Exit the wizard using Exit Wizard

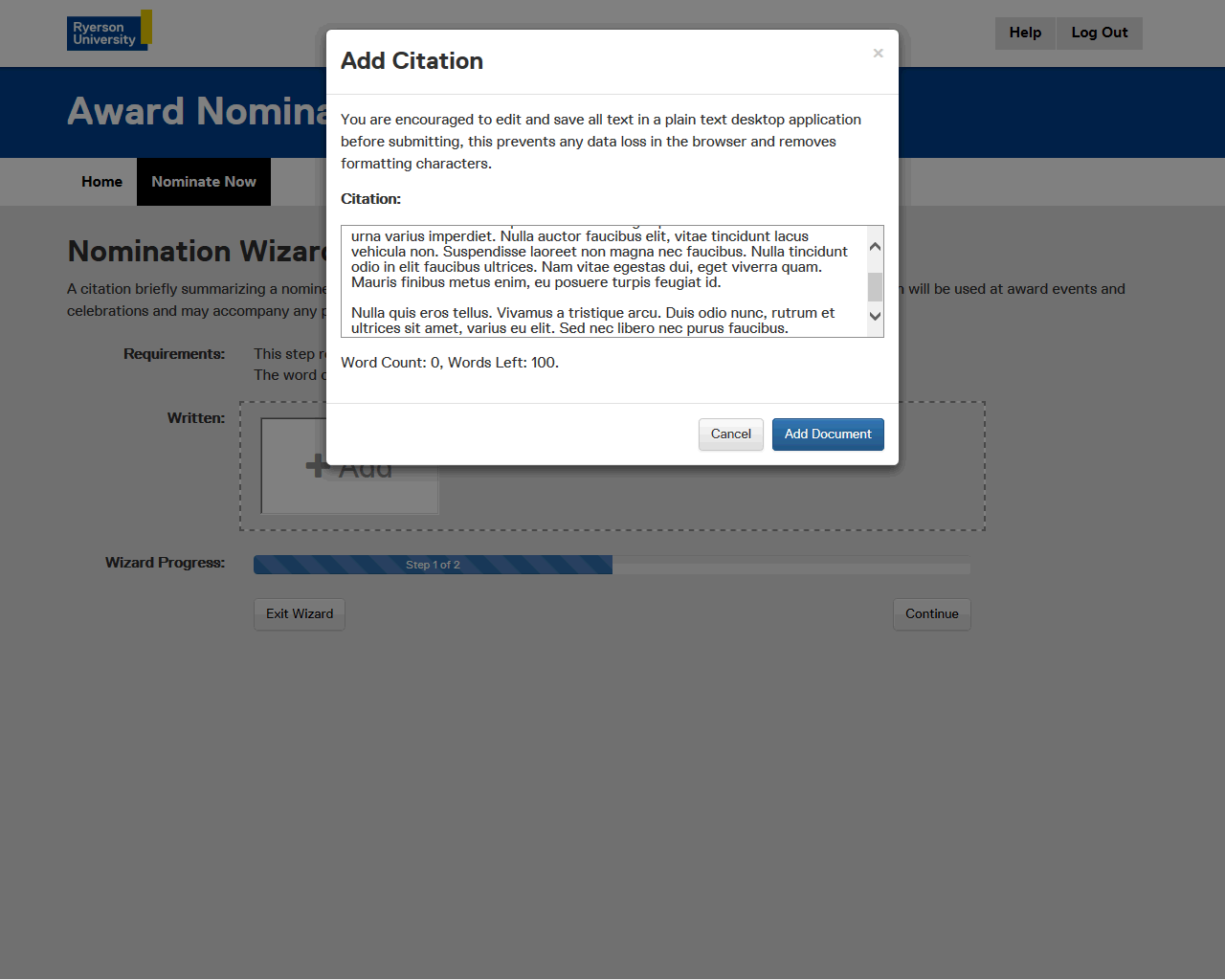point(299,614)
